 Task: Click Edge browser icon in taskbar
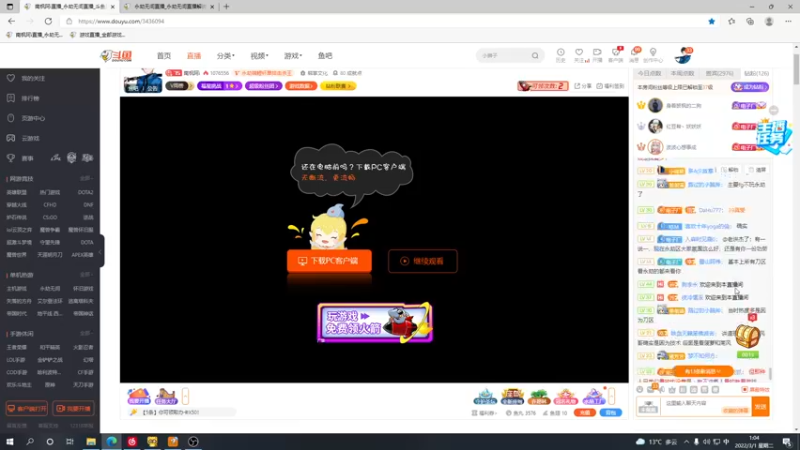111,442
